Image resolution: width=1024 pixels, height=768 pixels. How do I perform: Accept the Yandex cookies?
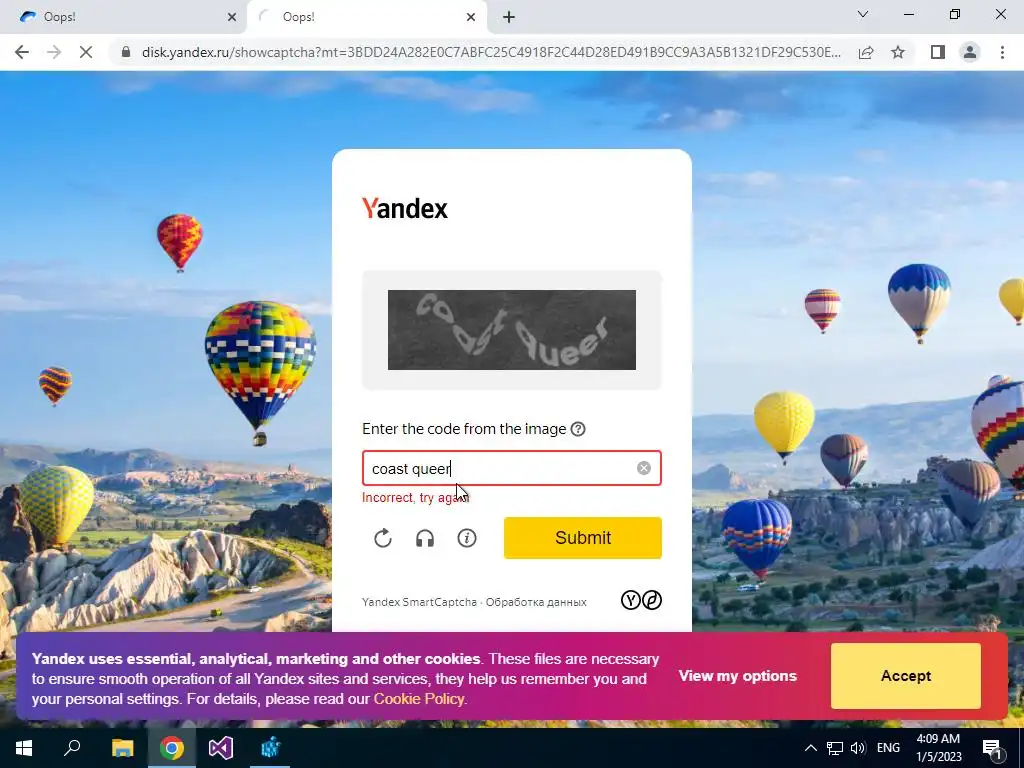coord(906,676)
